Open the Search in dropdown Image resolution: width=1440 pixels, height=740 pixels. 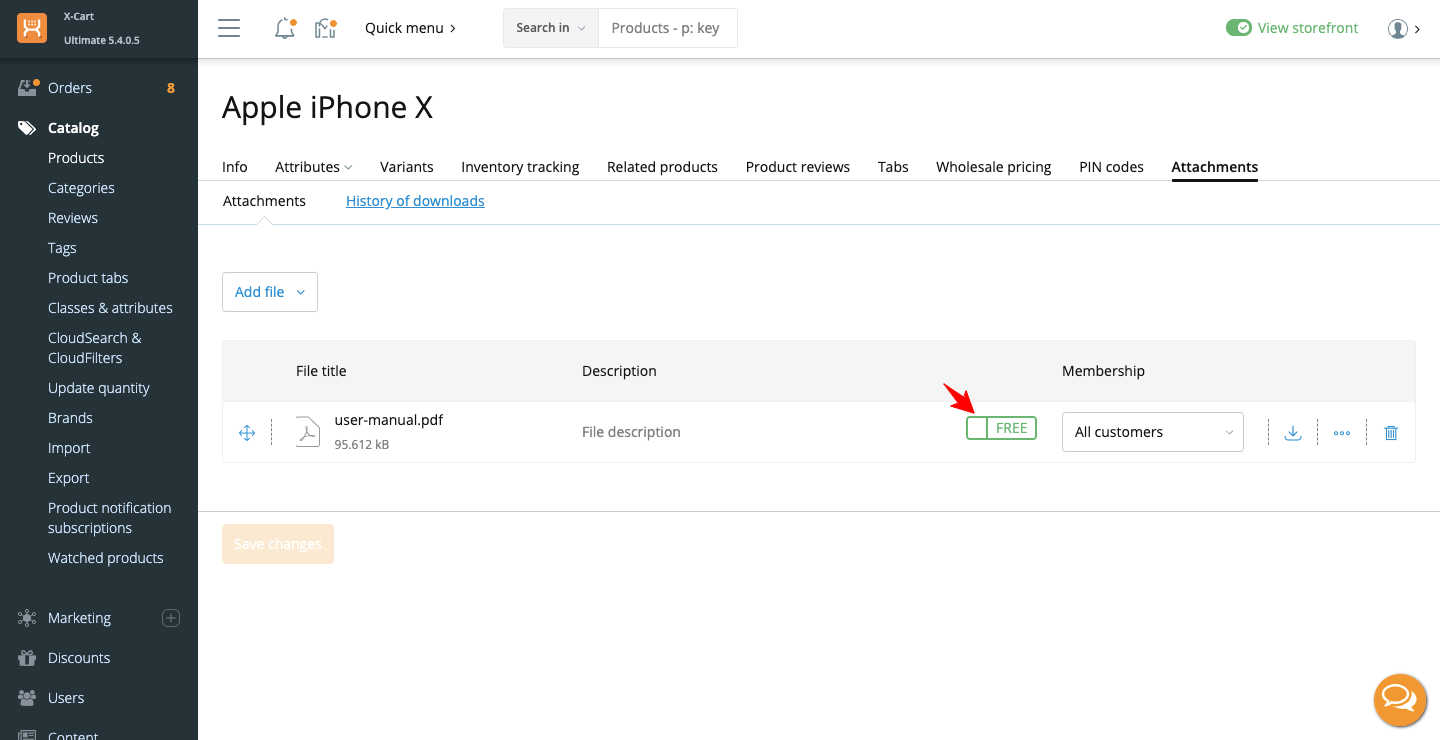(x=550, y=28)
